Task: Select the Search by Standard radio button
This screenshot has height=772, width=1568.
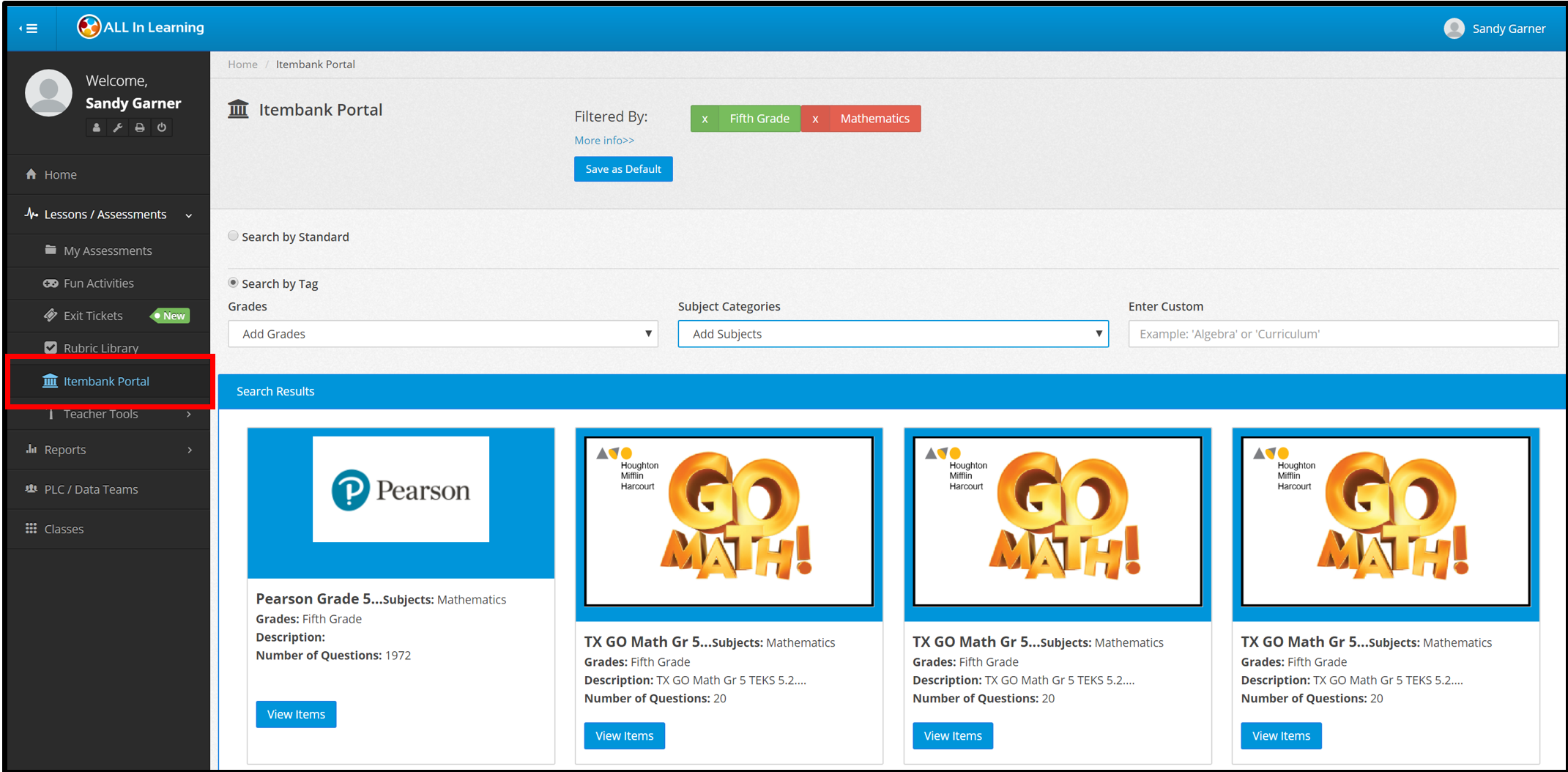Action: [233, 236]
